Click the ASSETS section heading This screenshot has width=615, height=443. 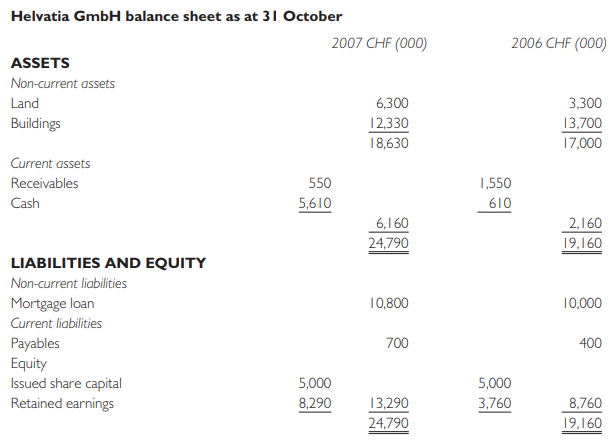(x=40, y=63)
